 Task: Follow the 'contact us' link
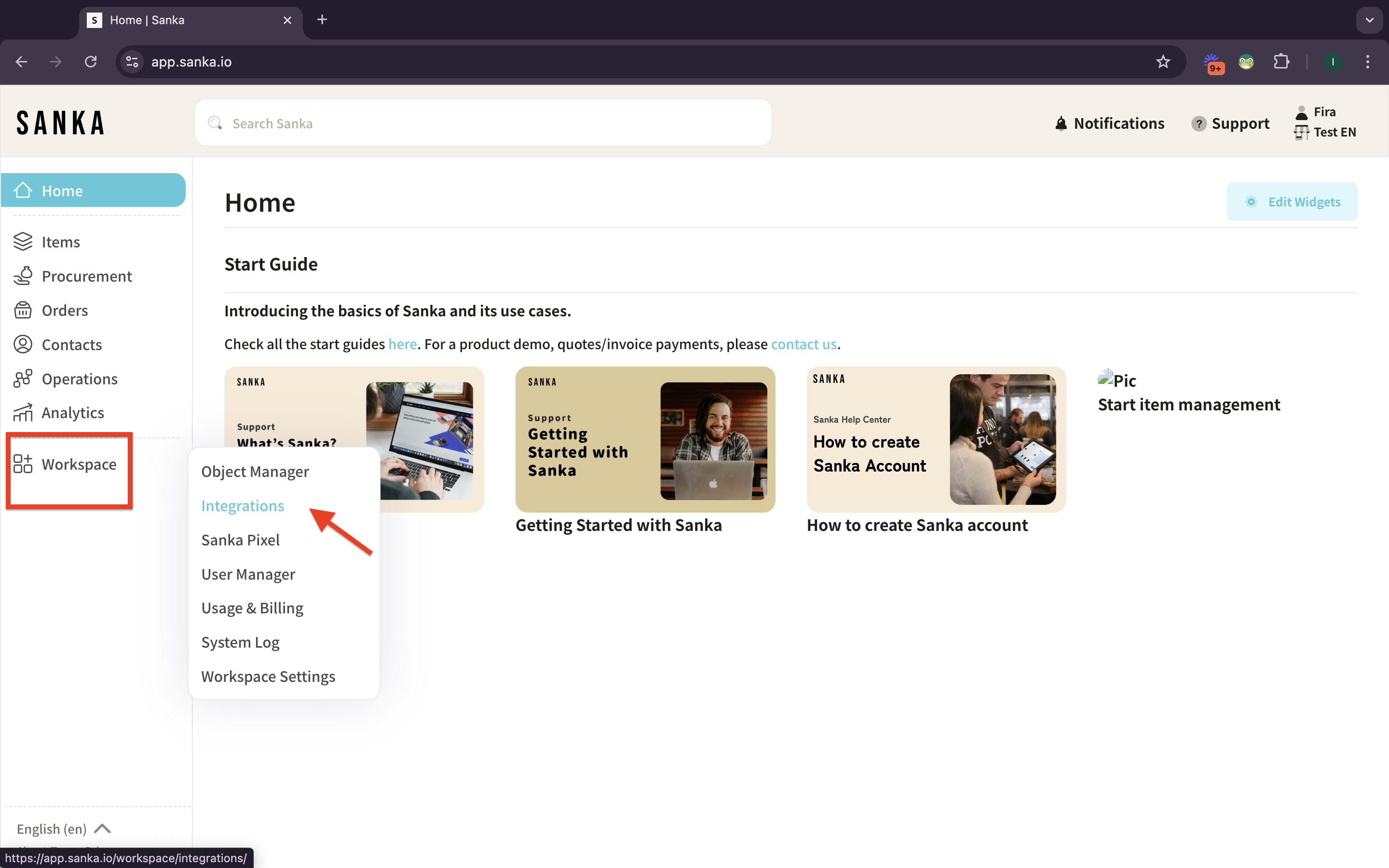[x=803, y=344]
